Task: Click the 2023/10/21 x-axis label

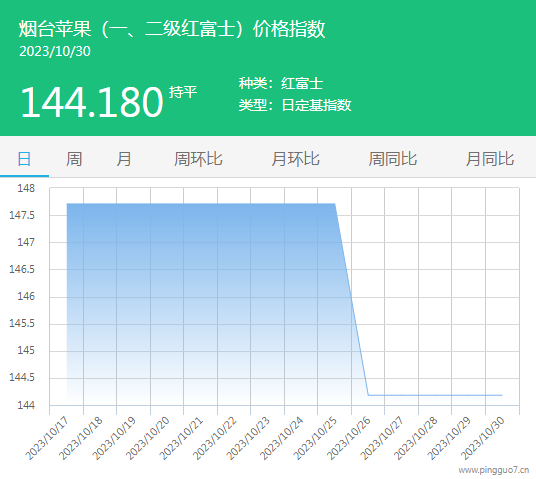Action: click(181, 439)
